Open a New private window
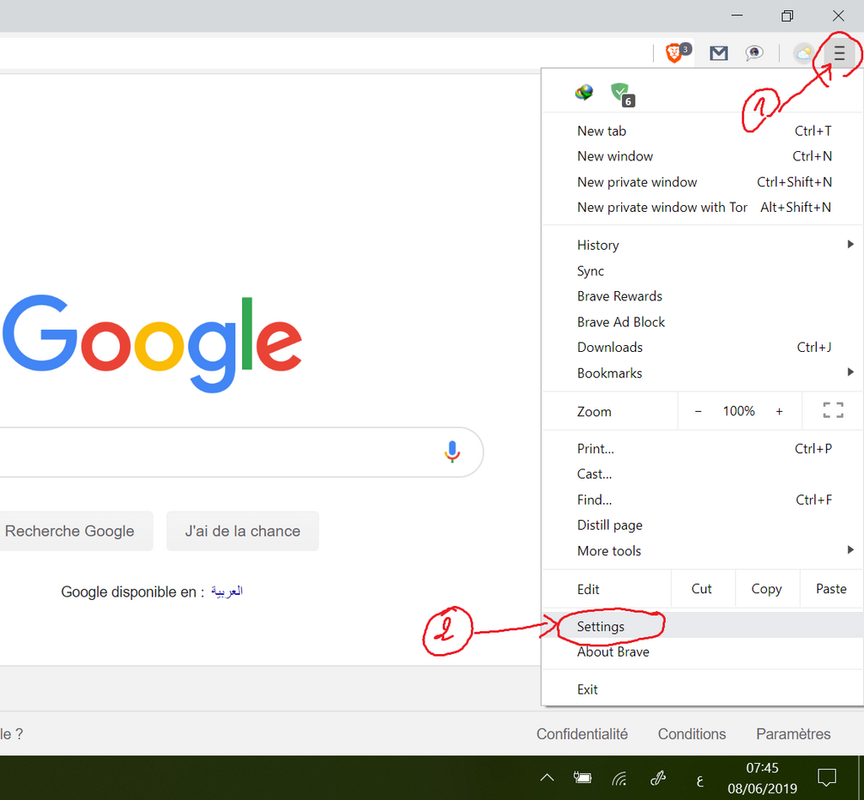The width and height of the screenshot is (864, 800). click(x=703, y=182)
